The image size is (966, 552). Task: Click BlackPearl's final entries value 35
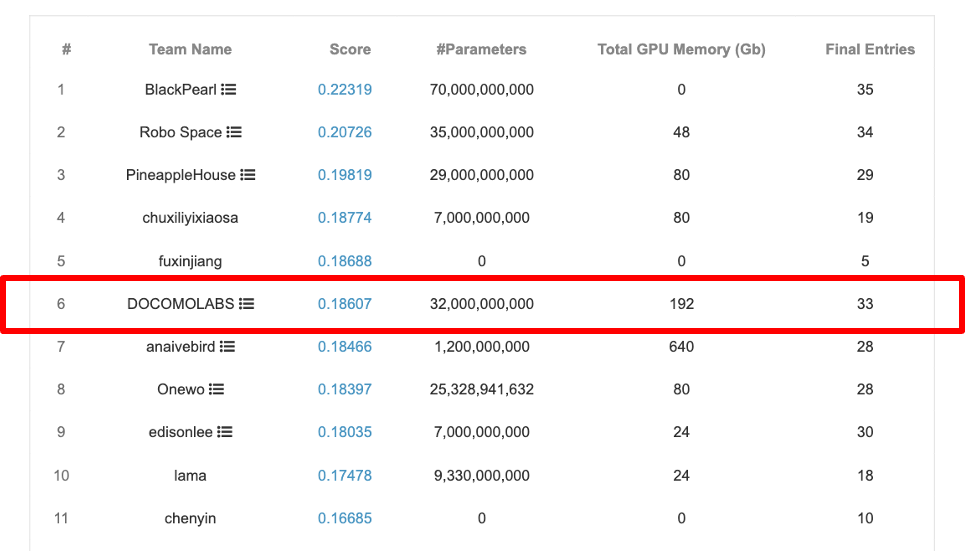coord(865,89)
